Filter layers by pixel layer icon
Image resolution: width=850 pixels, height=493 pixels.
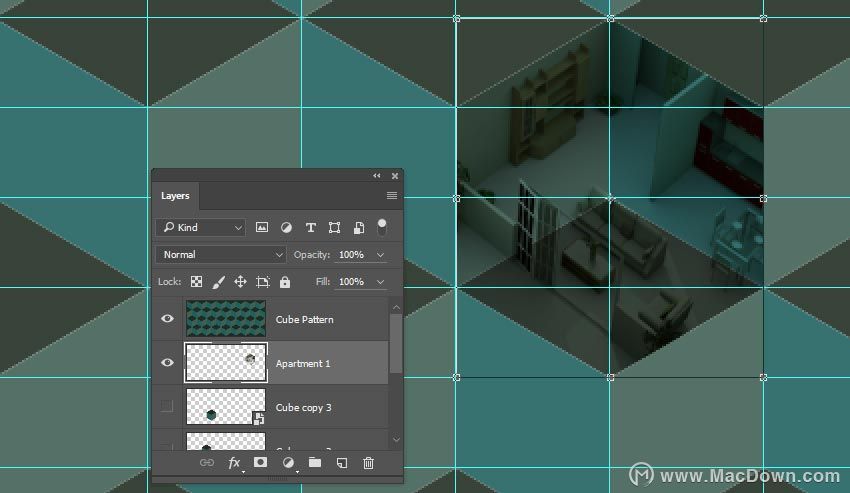(262, 227)
